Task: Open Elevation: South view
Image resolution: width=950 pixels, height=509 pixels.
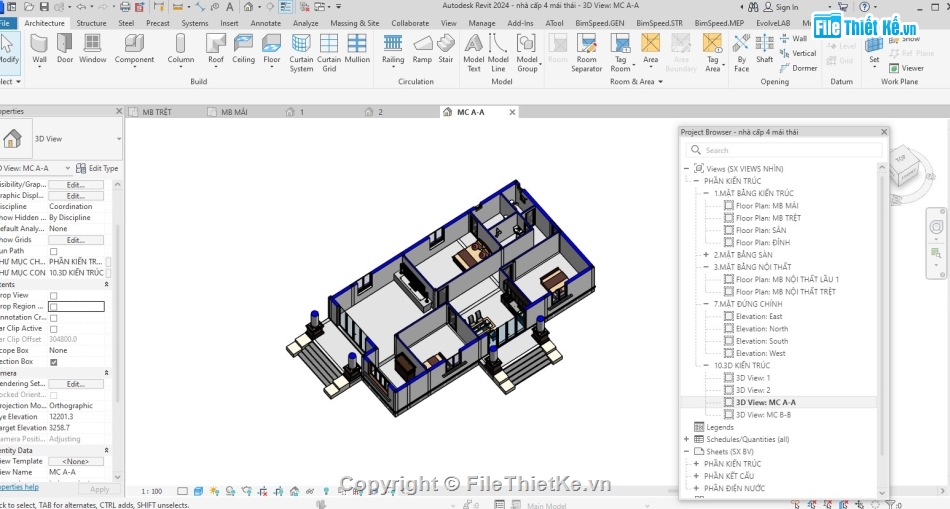Action: click(x=762, y=341)
